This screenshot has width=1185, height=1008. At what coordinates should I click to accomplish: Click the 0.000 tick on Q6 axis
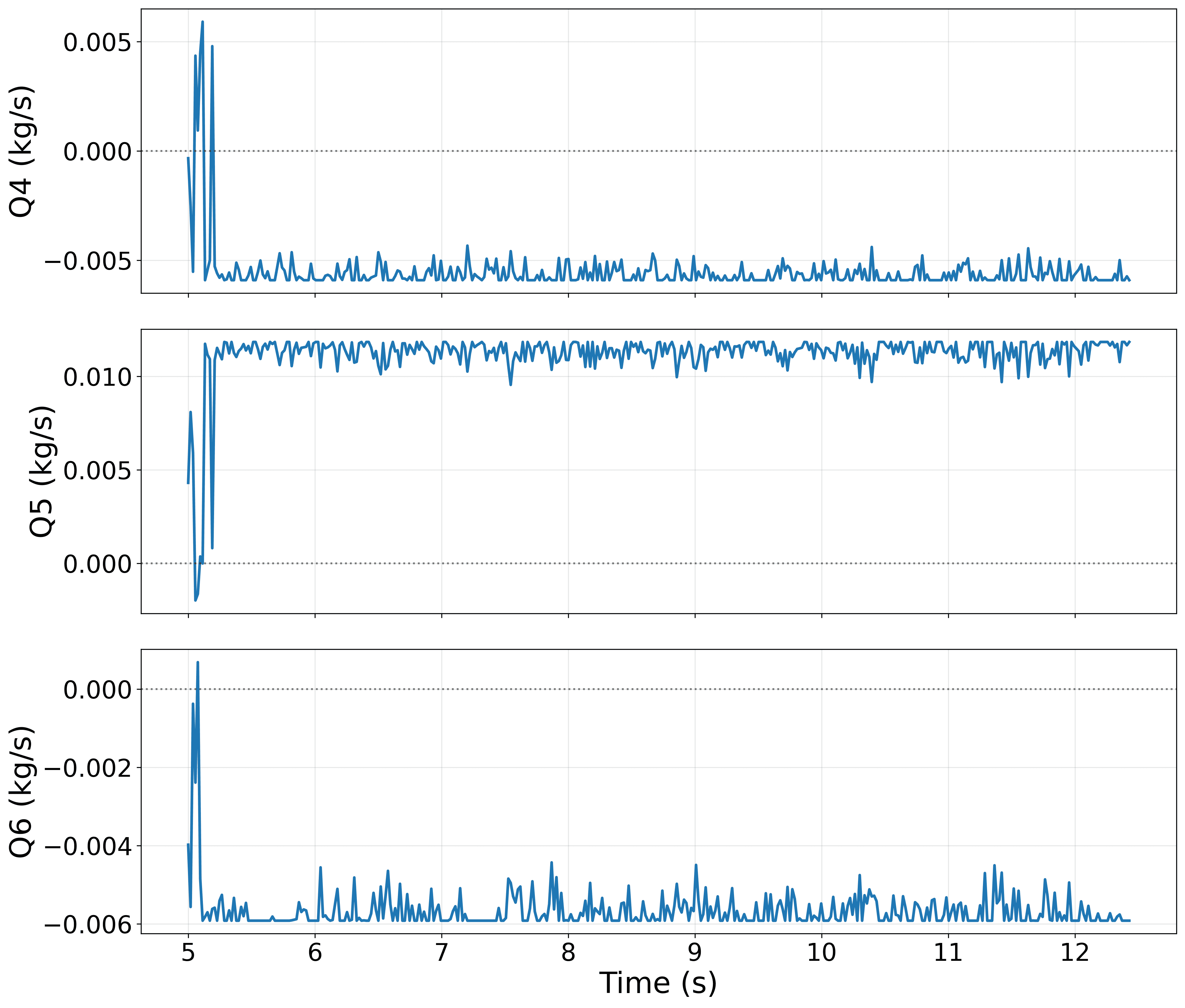(97, 690)
